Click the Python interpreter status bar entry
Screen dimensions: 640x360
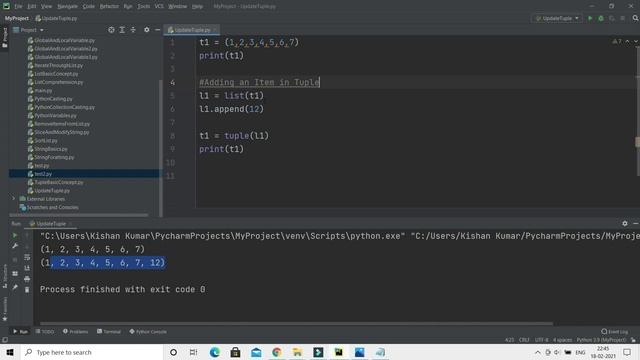coord(601,340)
